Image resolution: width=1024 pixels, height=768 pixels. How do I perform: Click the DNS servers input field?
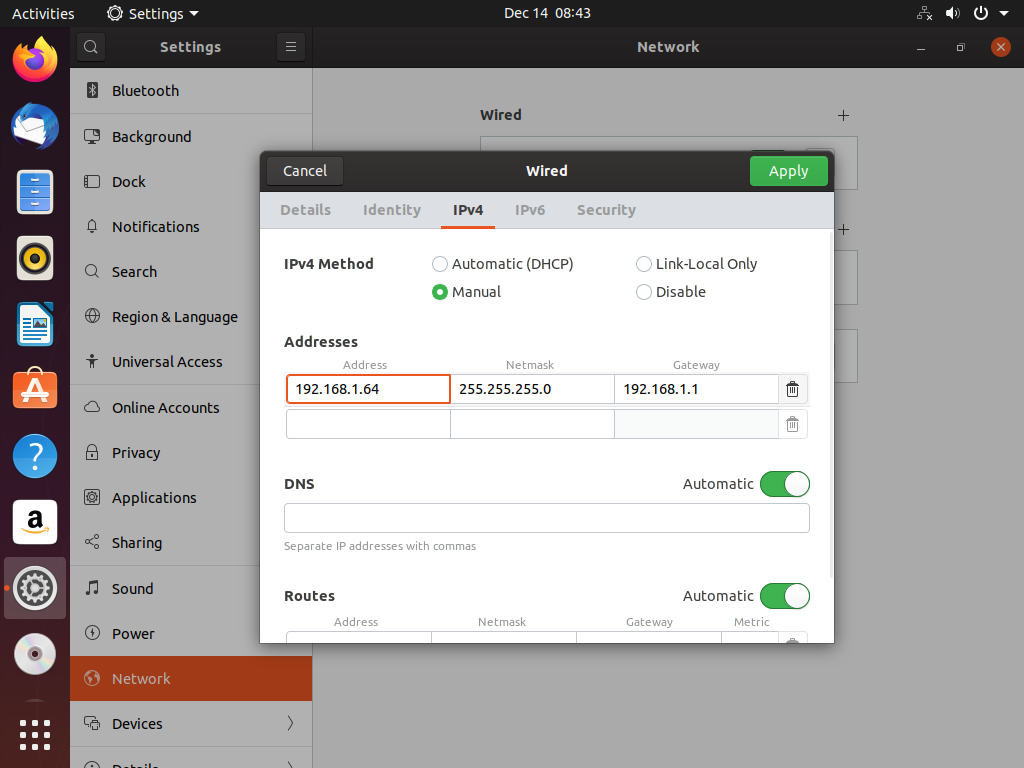point(546,518)
